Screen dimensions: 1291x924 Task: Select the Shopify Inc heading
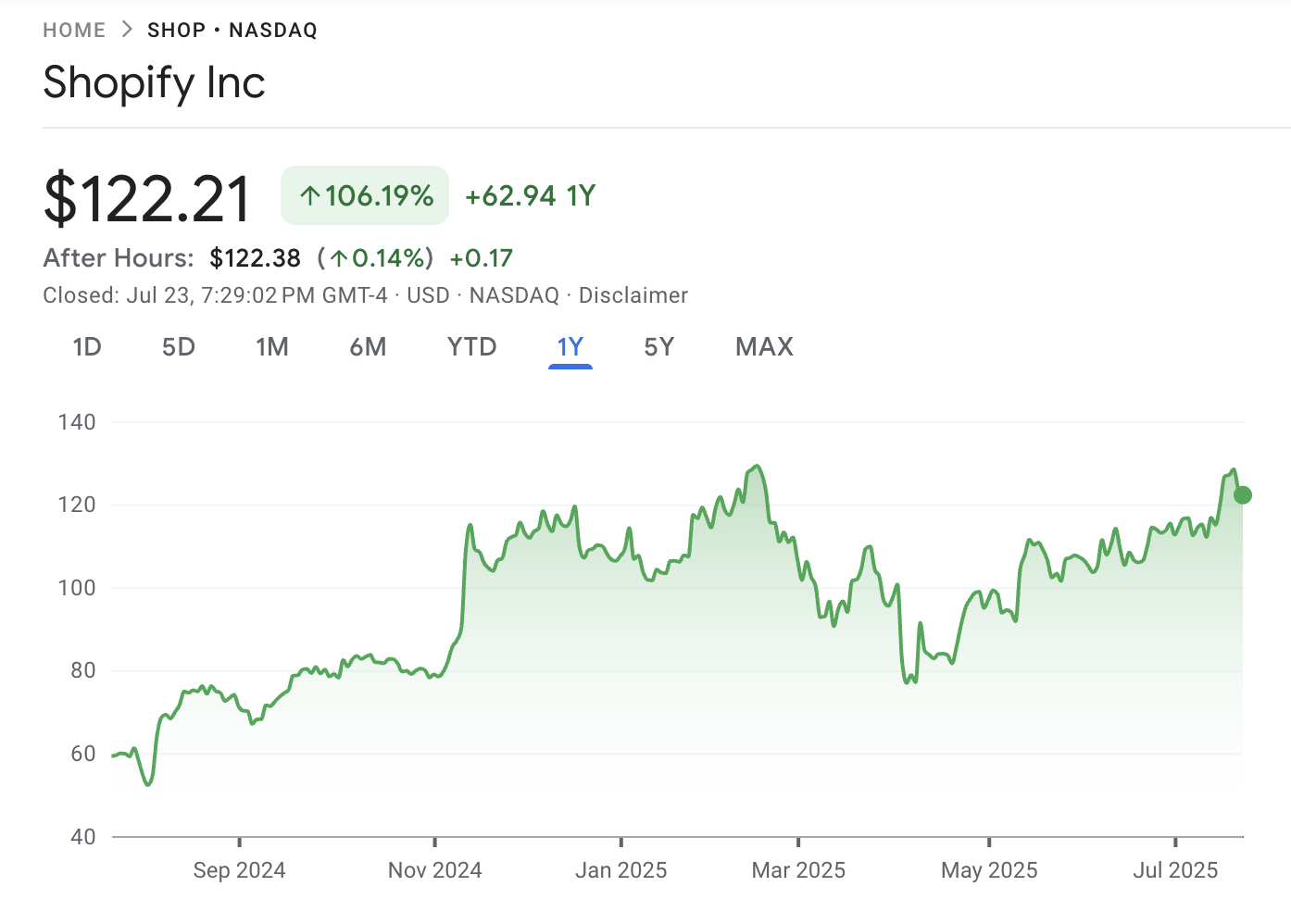pos(154,82)
